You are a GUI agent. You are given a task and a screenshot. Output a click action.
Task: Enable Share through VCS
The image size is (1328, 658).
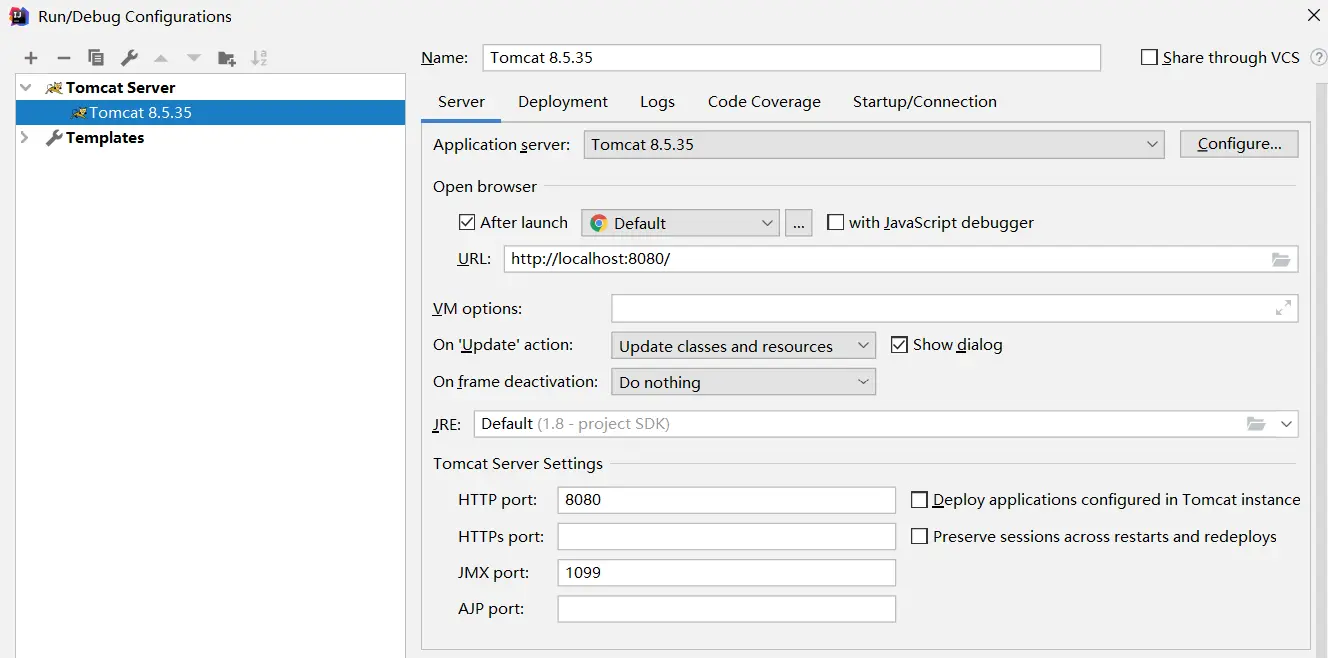coord(1150,57)
